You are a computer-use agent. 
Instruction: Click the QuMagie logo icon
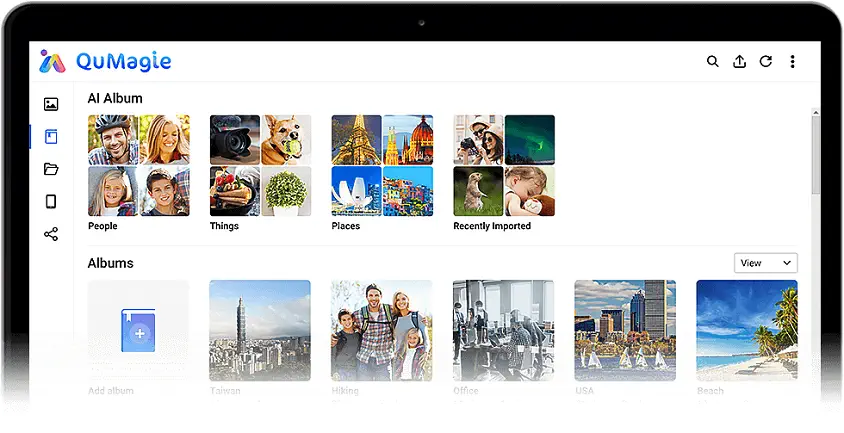(52, 61)
